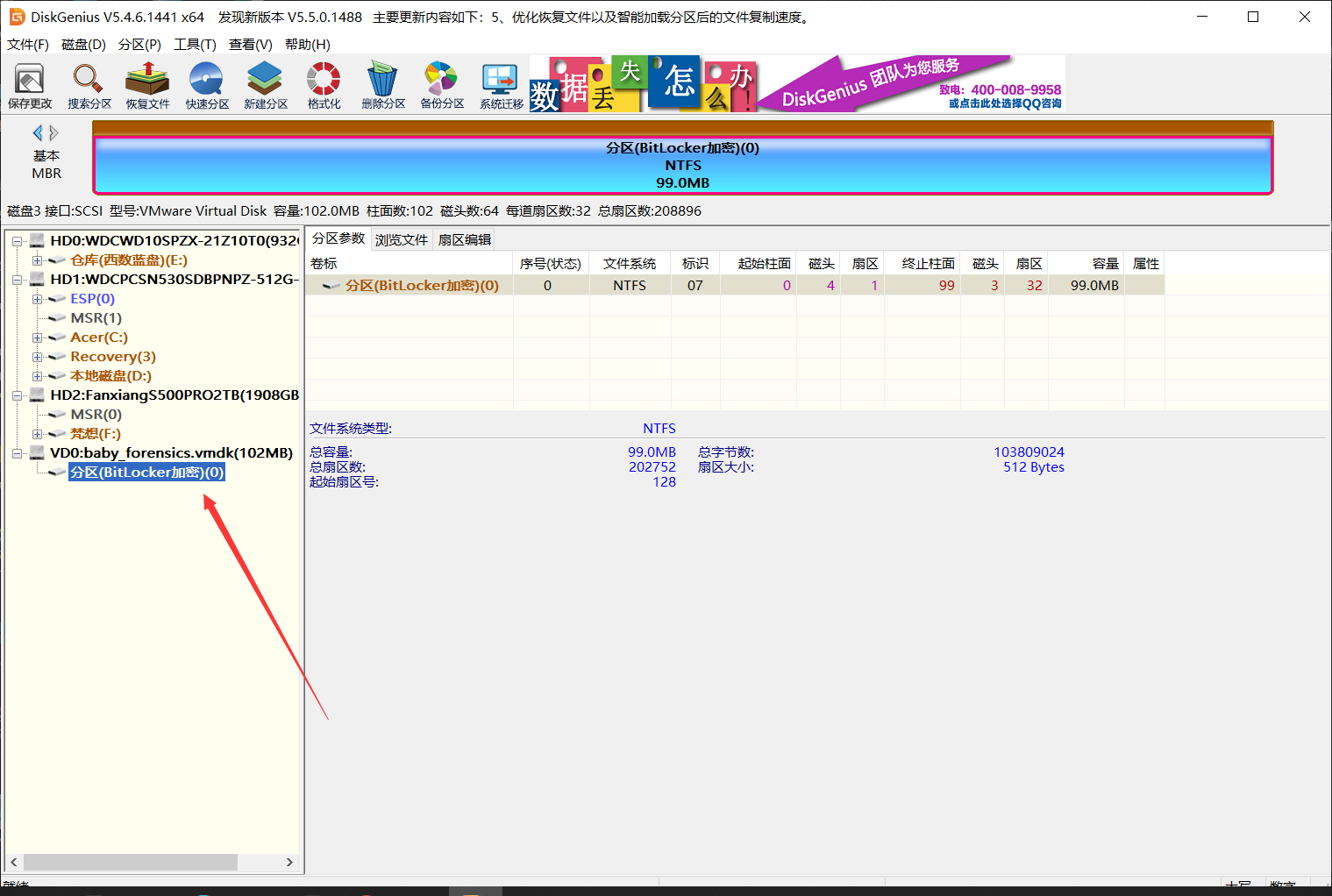
Task: Start Quick Partition (快速分区)
Action: (x=207, y=86)
